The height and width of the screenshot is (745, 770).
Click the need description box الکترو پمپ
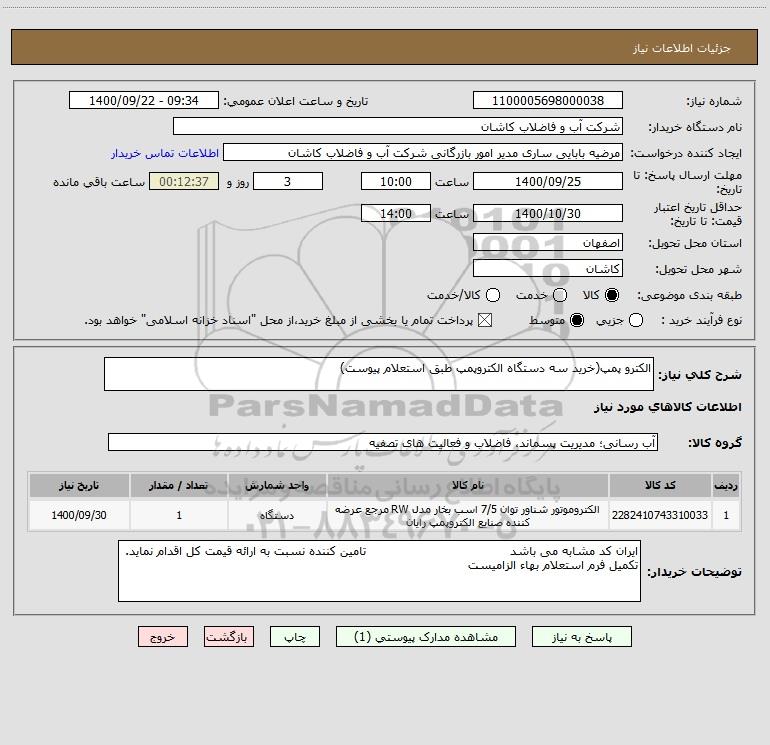[x=379, y=374]
